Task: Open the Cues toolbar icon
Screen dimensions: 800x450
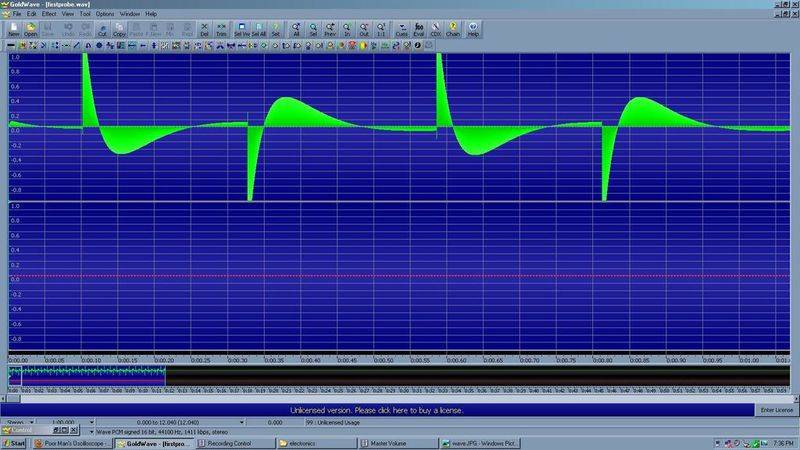Action: click(x=402, y=30)
